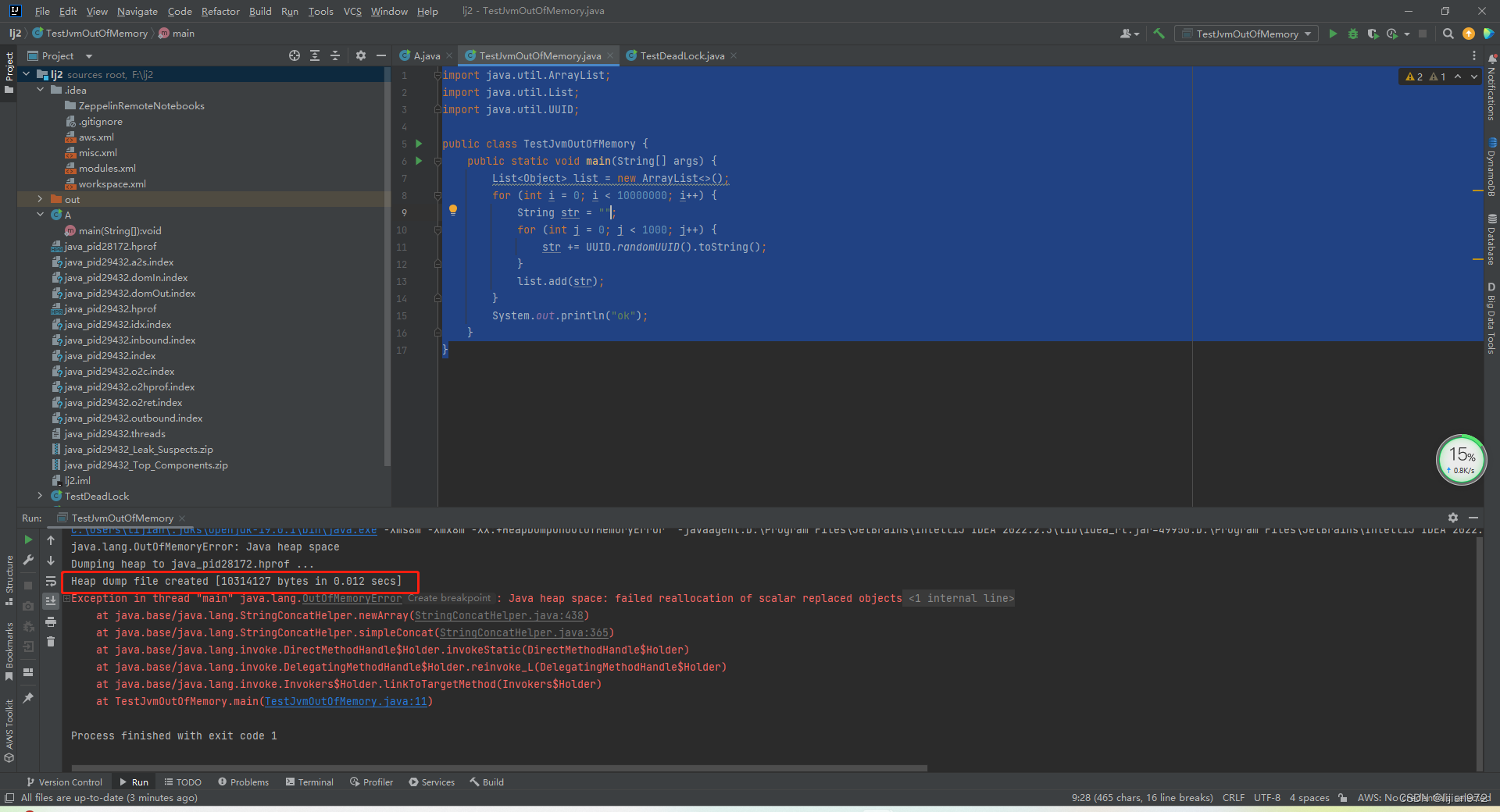Image resolution: width=1500 pixels, height=812 pixels.
Task: Toggle the Database tool window stripe button
Action: pos(1491,240)
